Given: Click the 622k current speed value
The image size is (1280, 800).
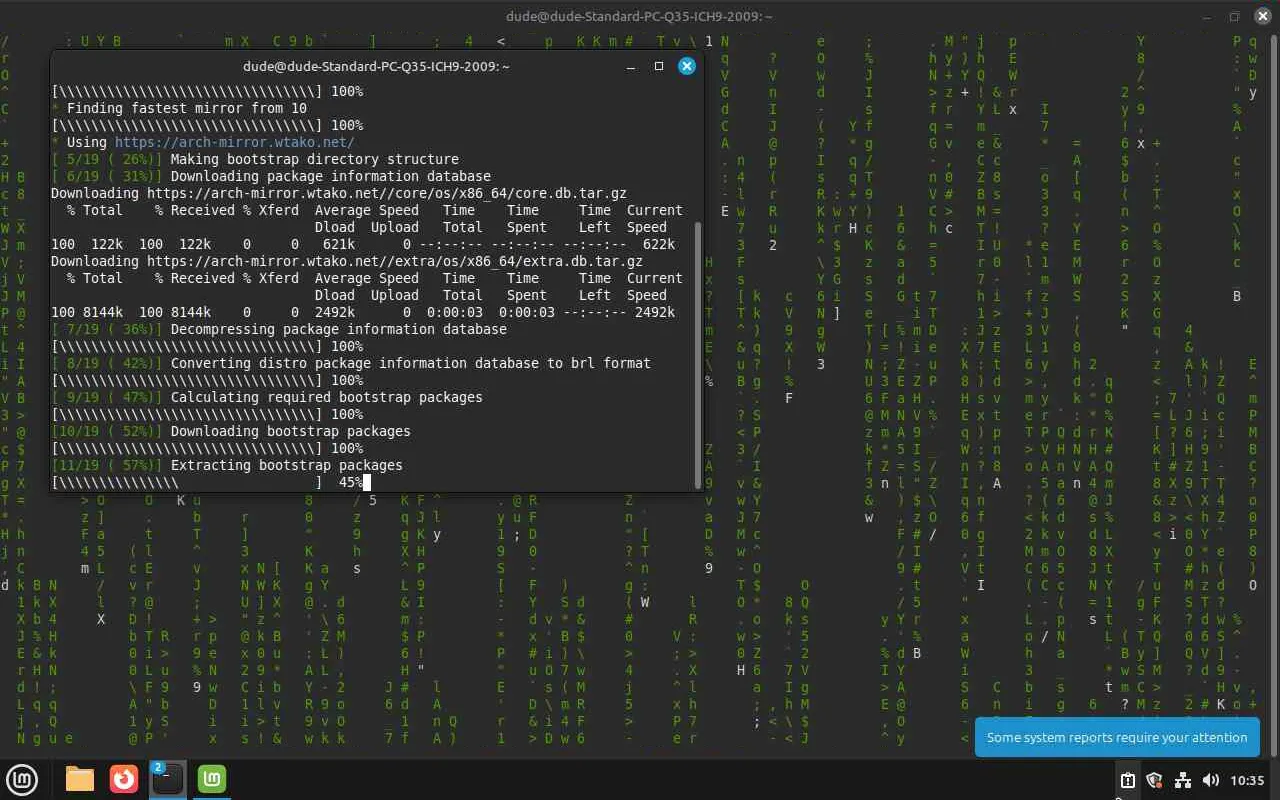Looking at the screenshot, I should click(x=659, y=244).
